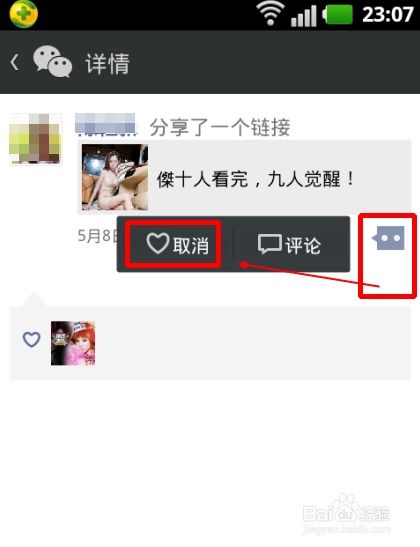Tap the yellow 360 icon in status bar
This screenshot has height=547, width=420.
click(24, 14)
